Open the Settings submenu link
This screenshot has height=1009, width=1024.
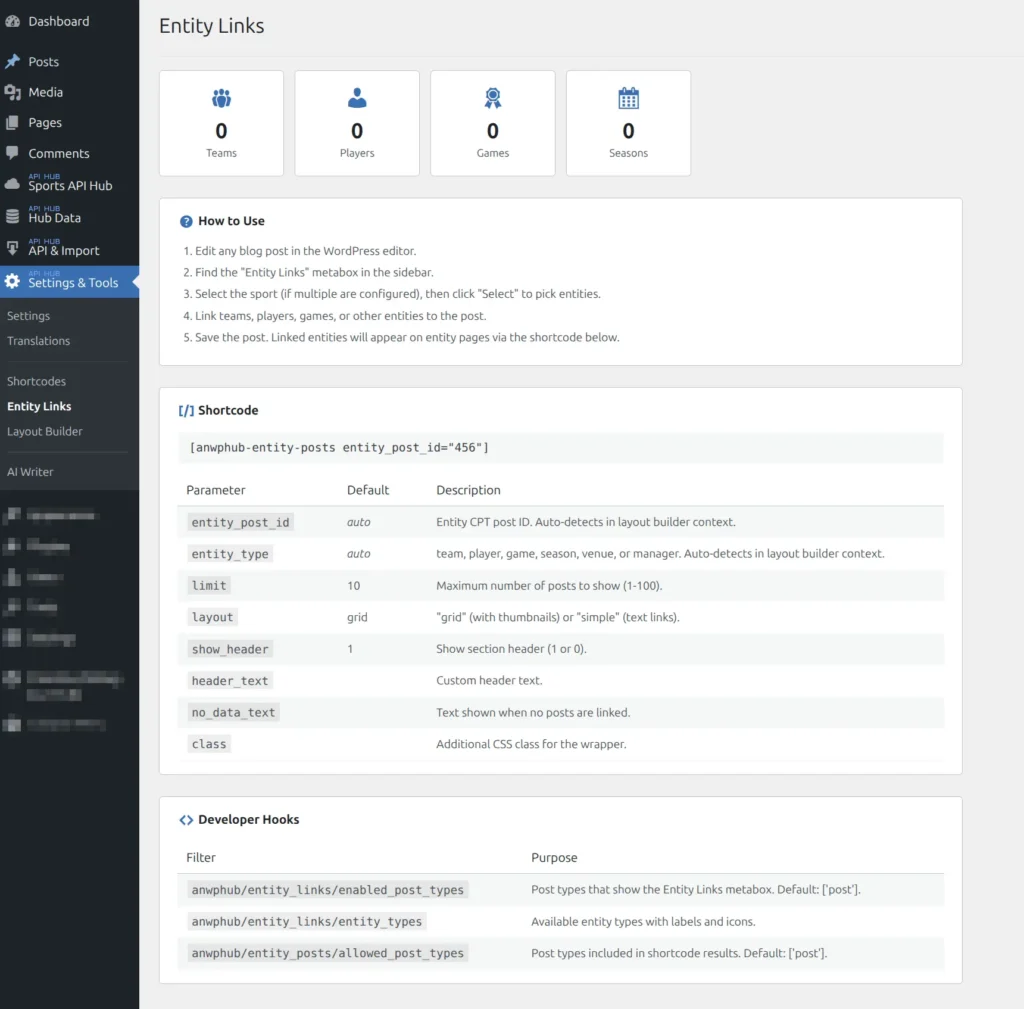tap(28, 315)
